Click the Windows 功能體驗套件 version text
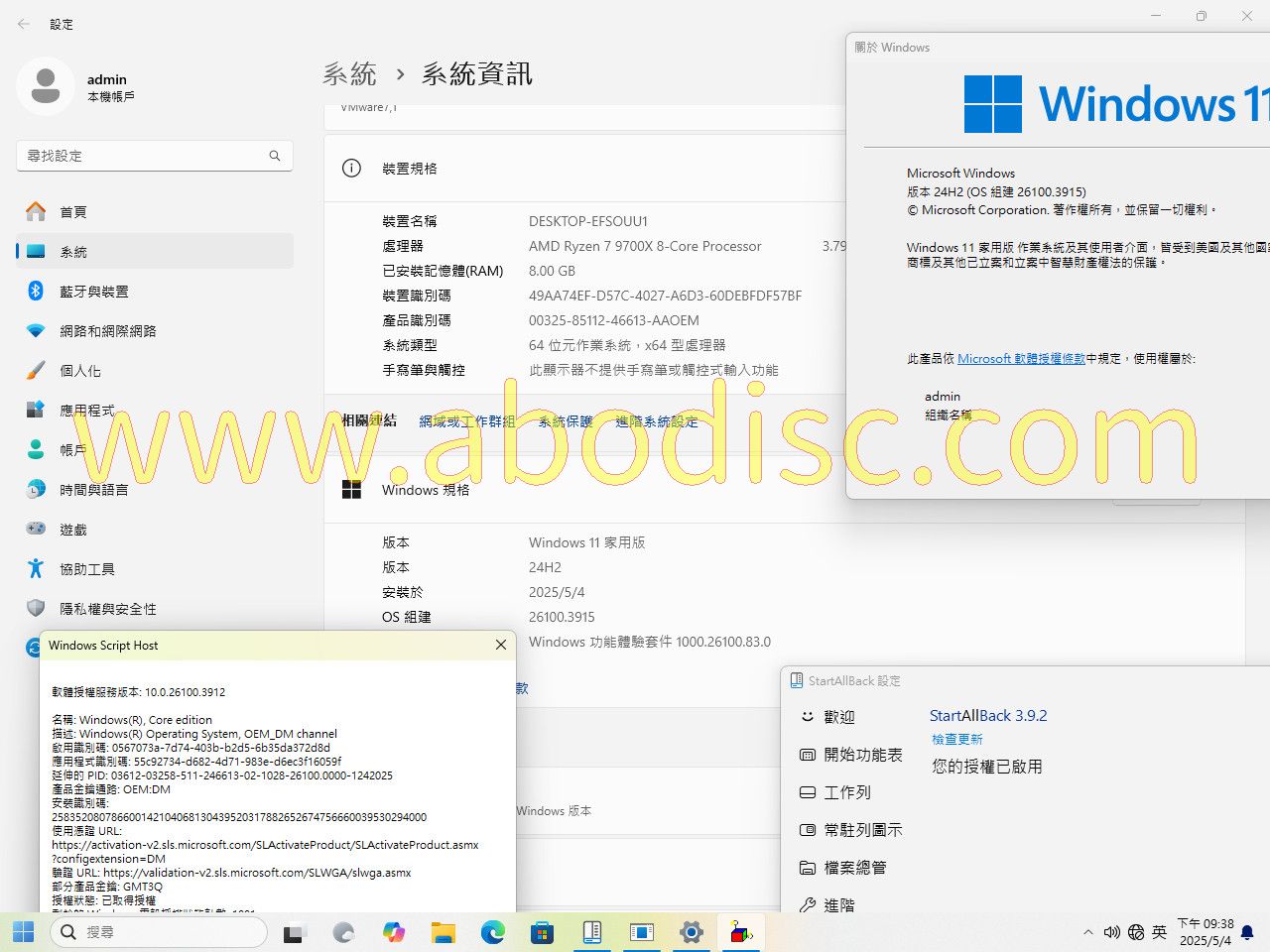 tap(650, 642)
